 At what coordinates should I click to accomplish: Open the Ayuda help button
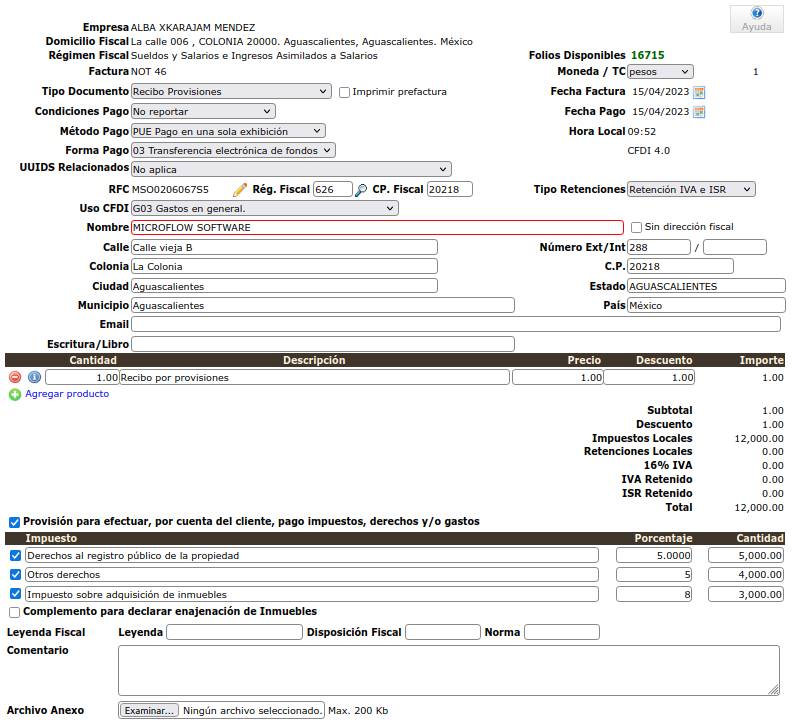click(756, 19)
